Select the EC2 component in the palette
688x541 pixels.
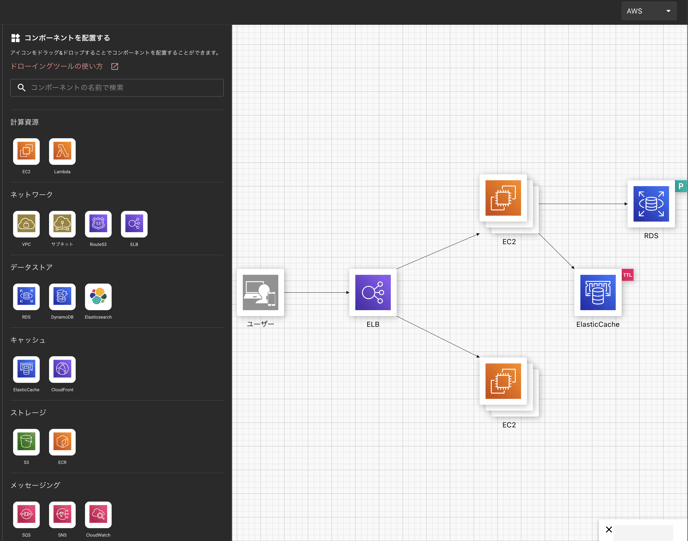(x=26, y=151)
